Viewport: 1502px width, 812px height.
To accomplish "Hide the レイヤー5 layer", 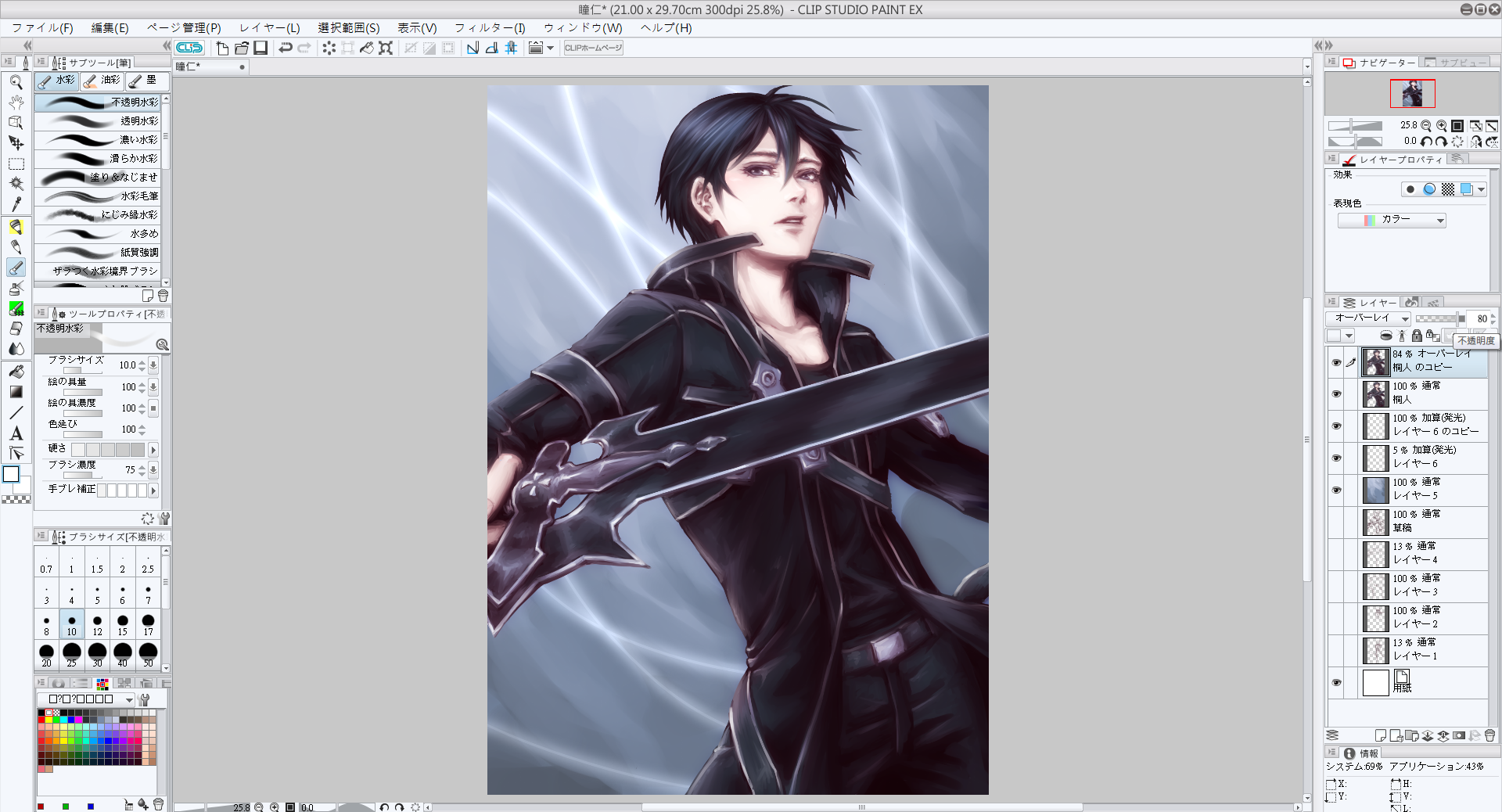I will pos(1336,490).
